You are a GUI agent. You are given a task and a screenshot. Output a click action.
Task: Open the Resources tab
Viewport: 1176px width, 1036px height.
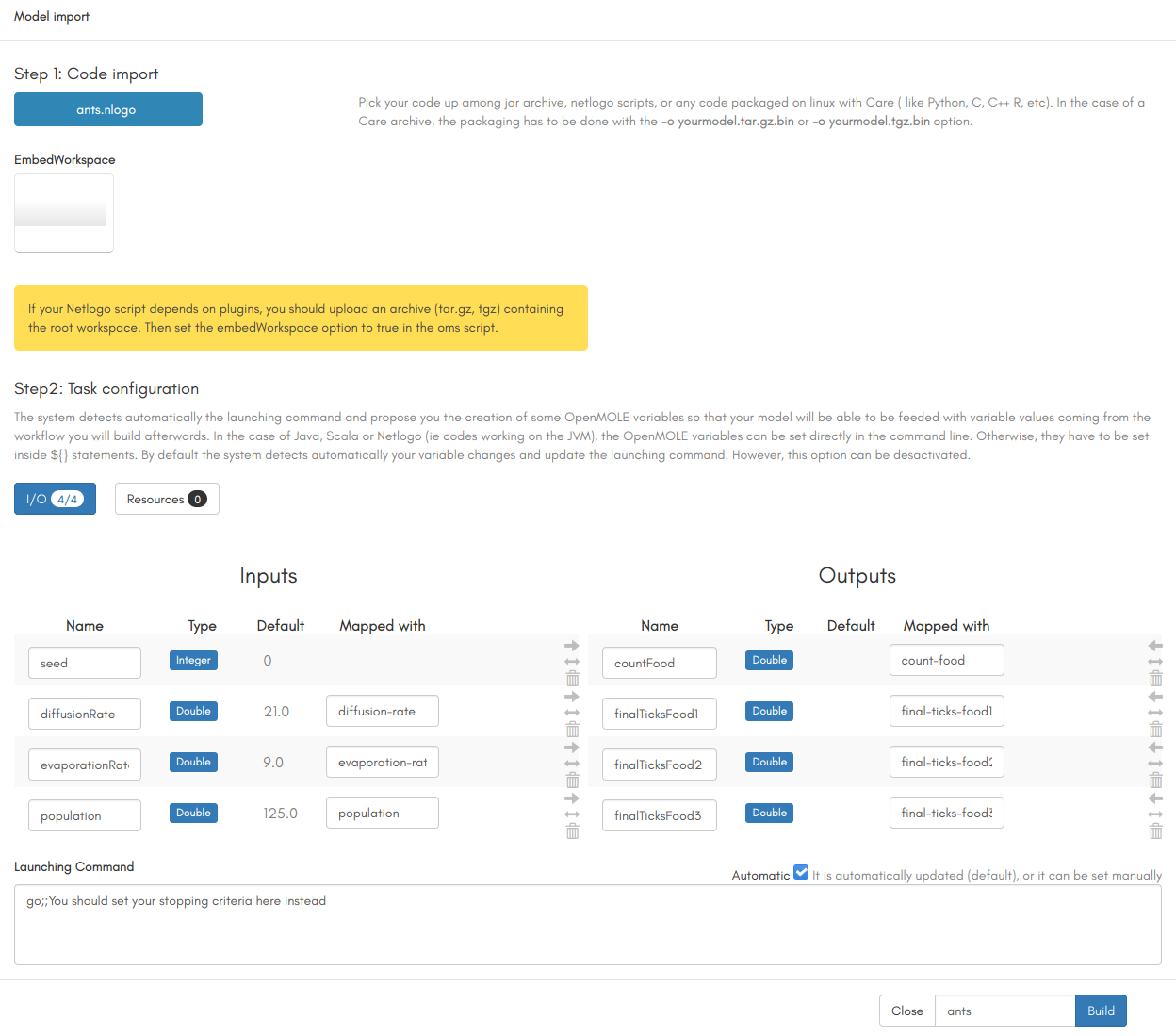(x=167, y=499)
